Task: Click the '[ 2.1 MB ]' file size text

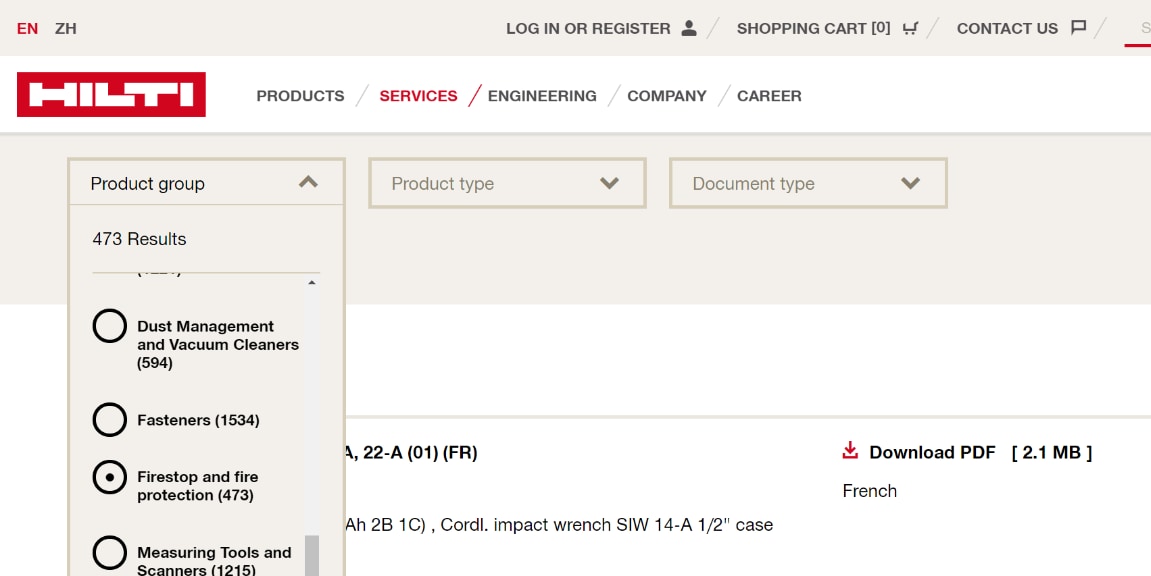Action: tap(1052, 453)
